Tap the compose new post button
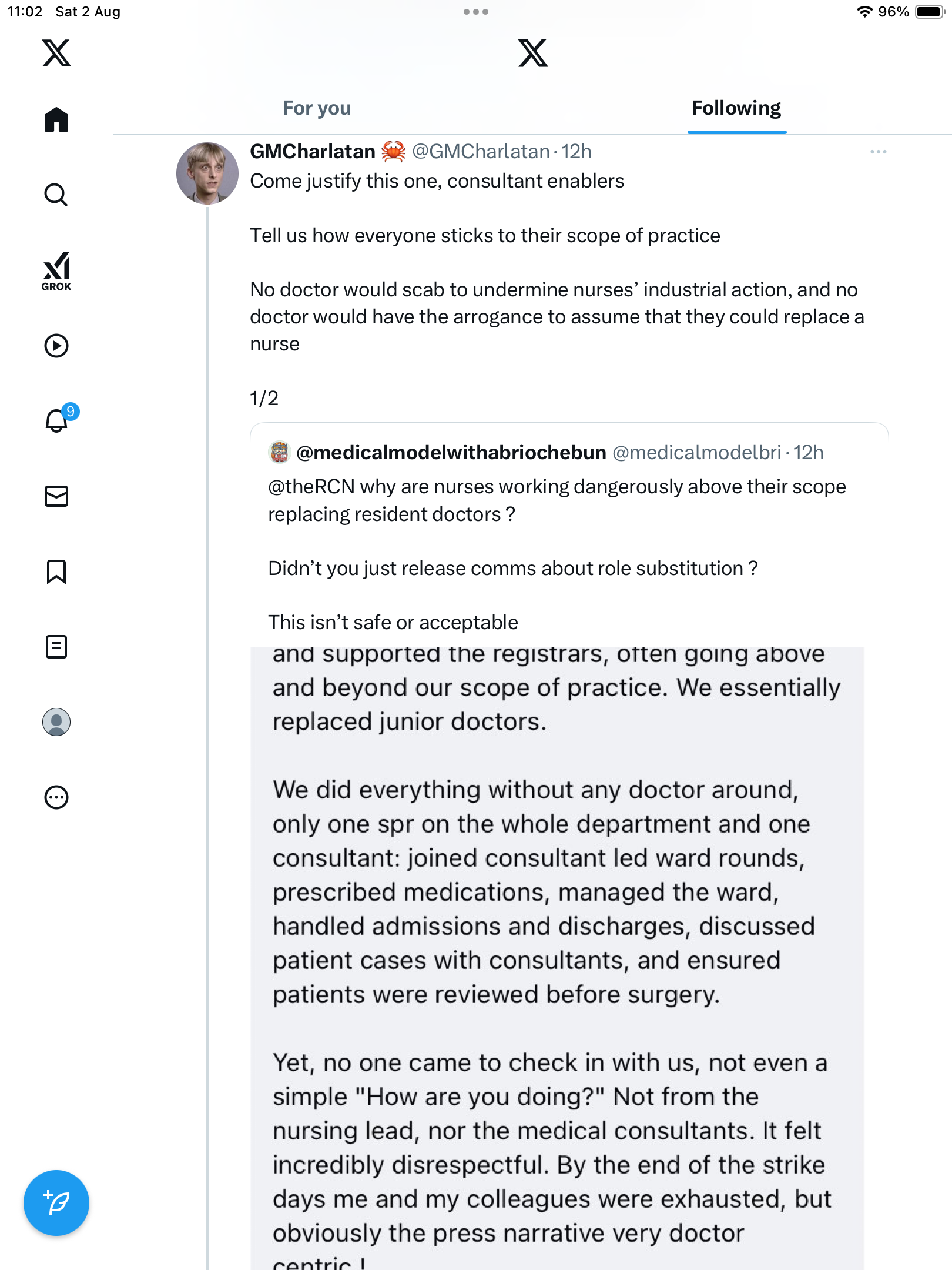The image size is (952, 1270). tap(56, 1203)
